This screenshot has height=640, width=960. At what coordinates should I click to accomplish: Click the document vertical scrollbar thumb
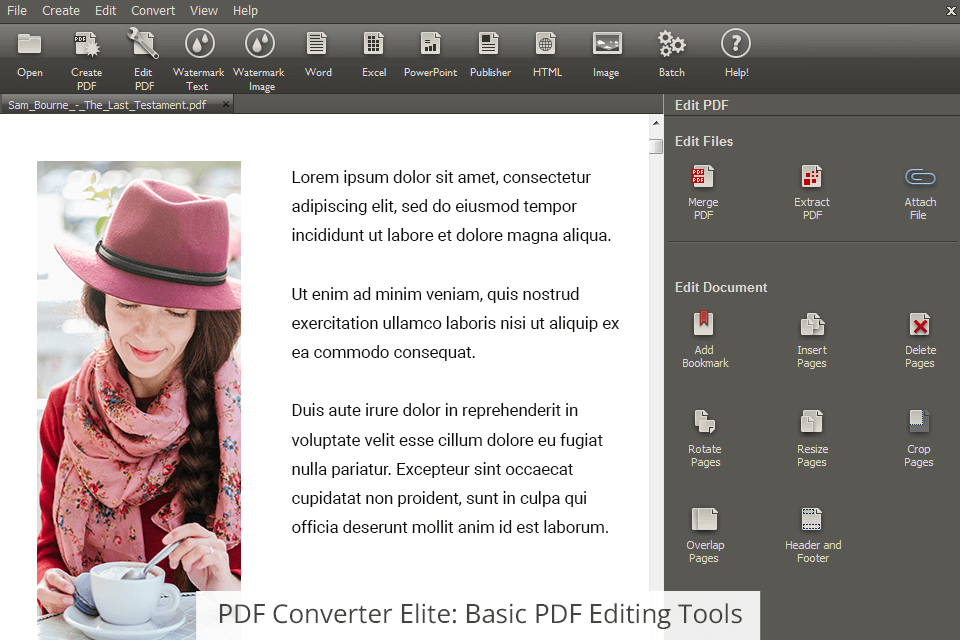point(656,146)
